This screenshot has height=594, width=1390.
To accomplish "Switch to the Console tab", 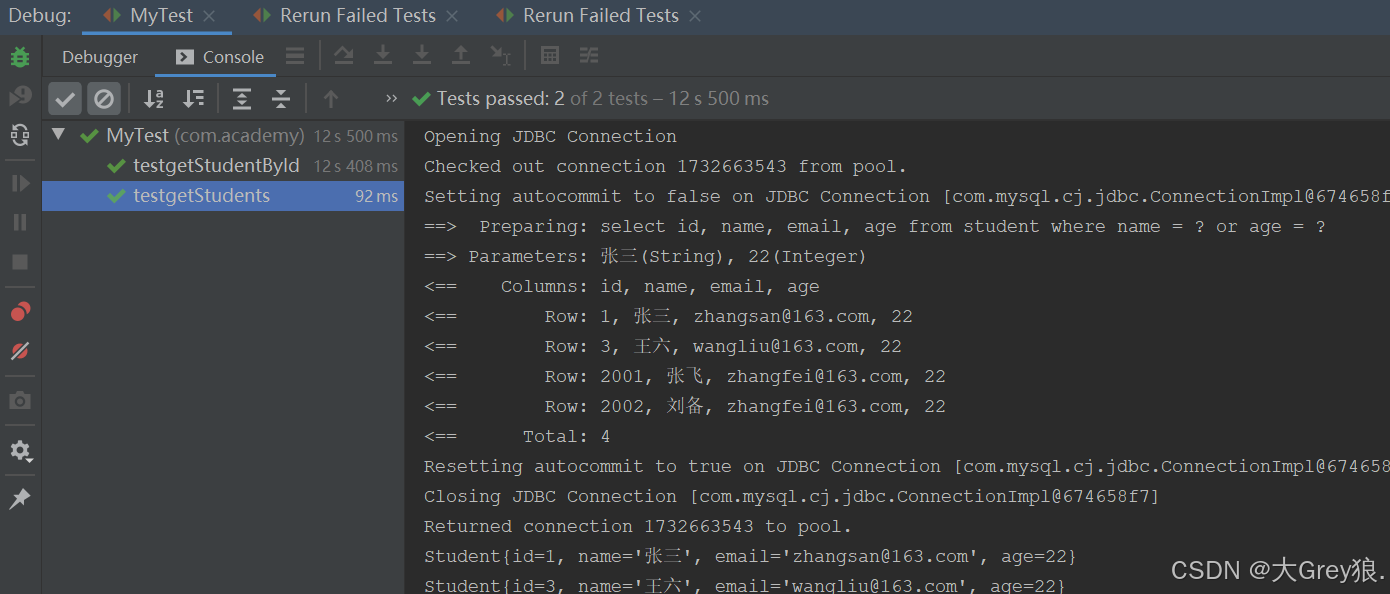I will click(x=220, y=57).
